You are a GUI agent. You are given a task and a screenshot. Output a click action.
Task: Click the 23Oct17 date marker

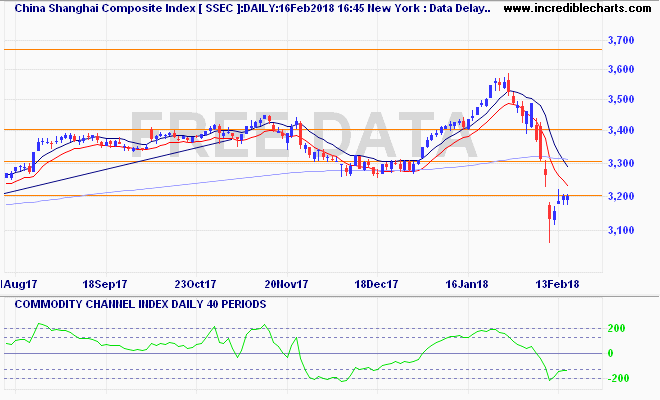pyautogui.click(x=194, y=284)
